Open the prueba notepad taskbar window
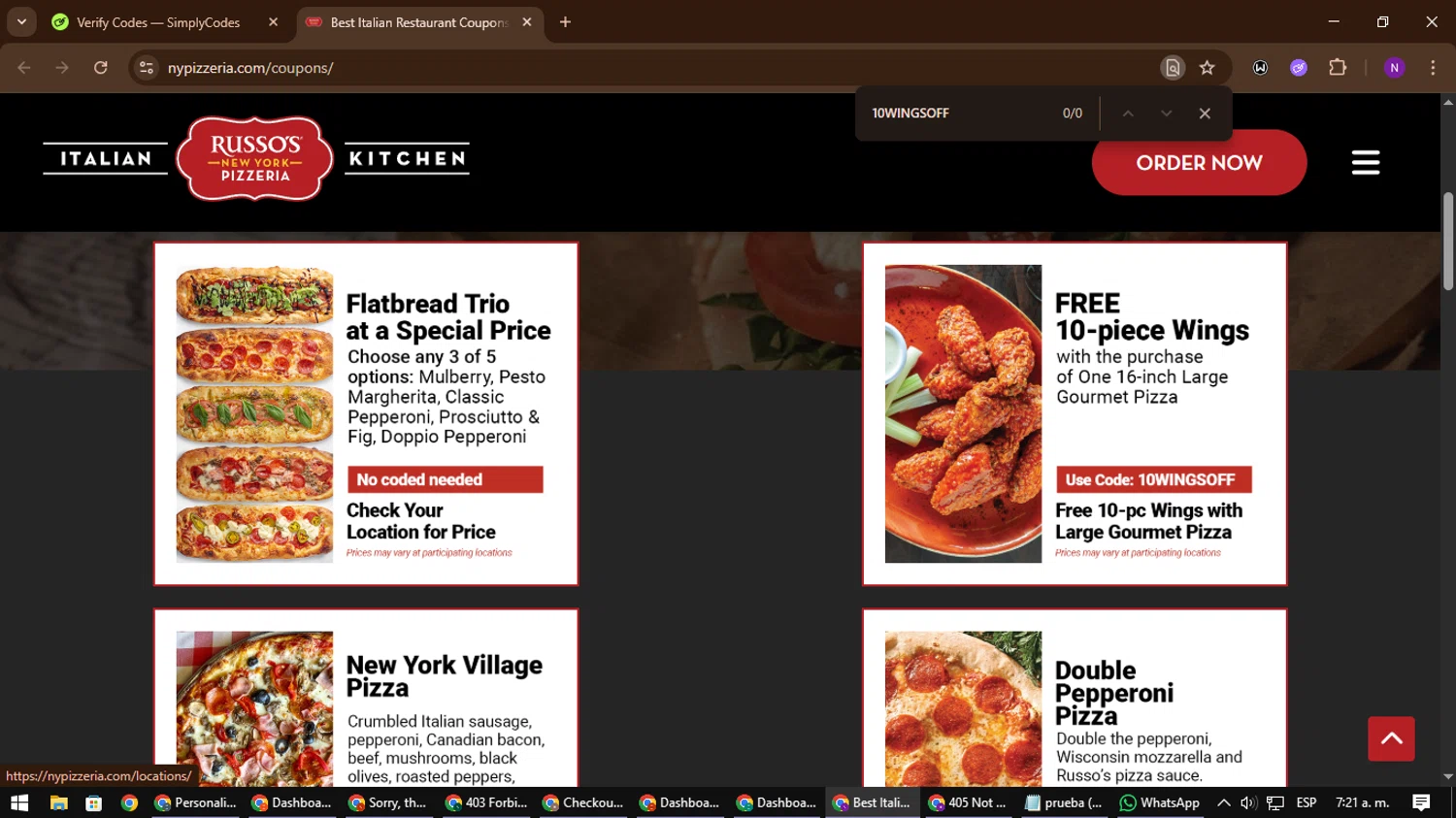The width and height of the screenshot is (1456, 818). pos(1064,802)
